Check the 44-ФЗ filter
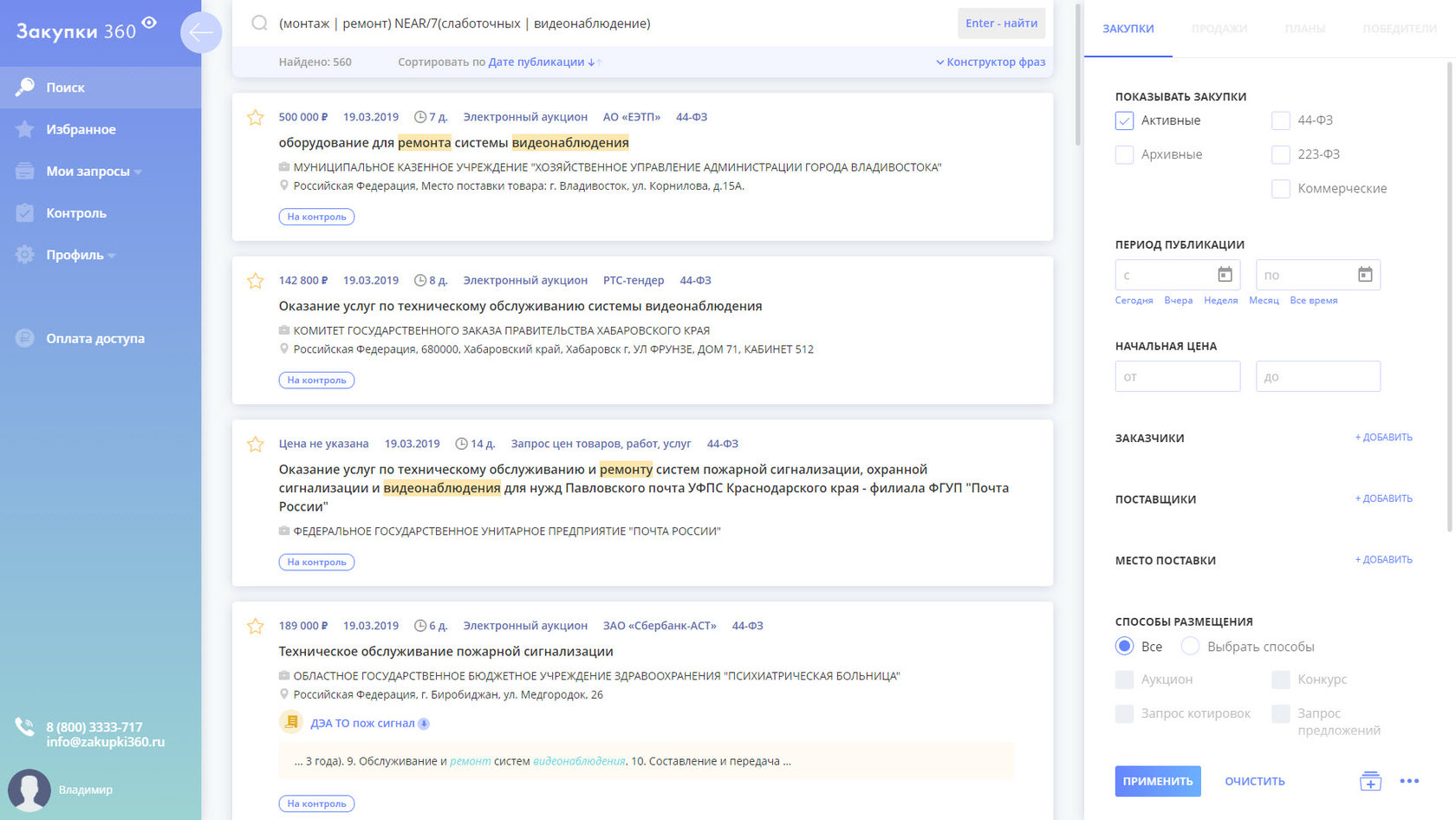Image resolution: width=1456 pixels, height=820 pixels. click(1280, 120)
